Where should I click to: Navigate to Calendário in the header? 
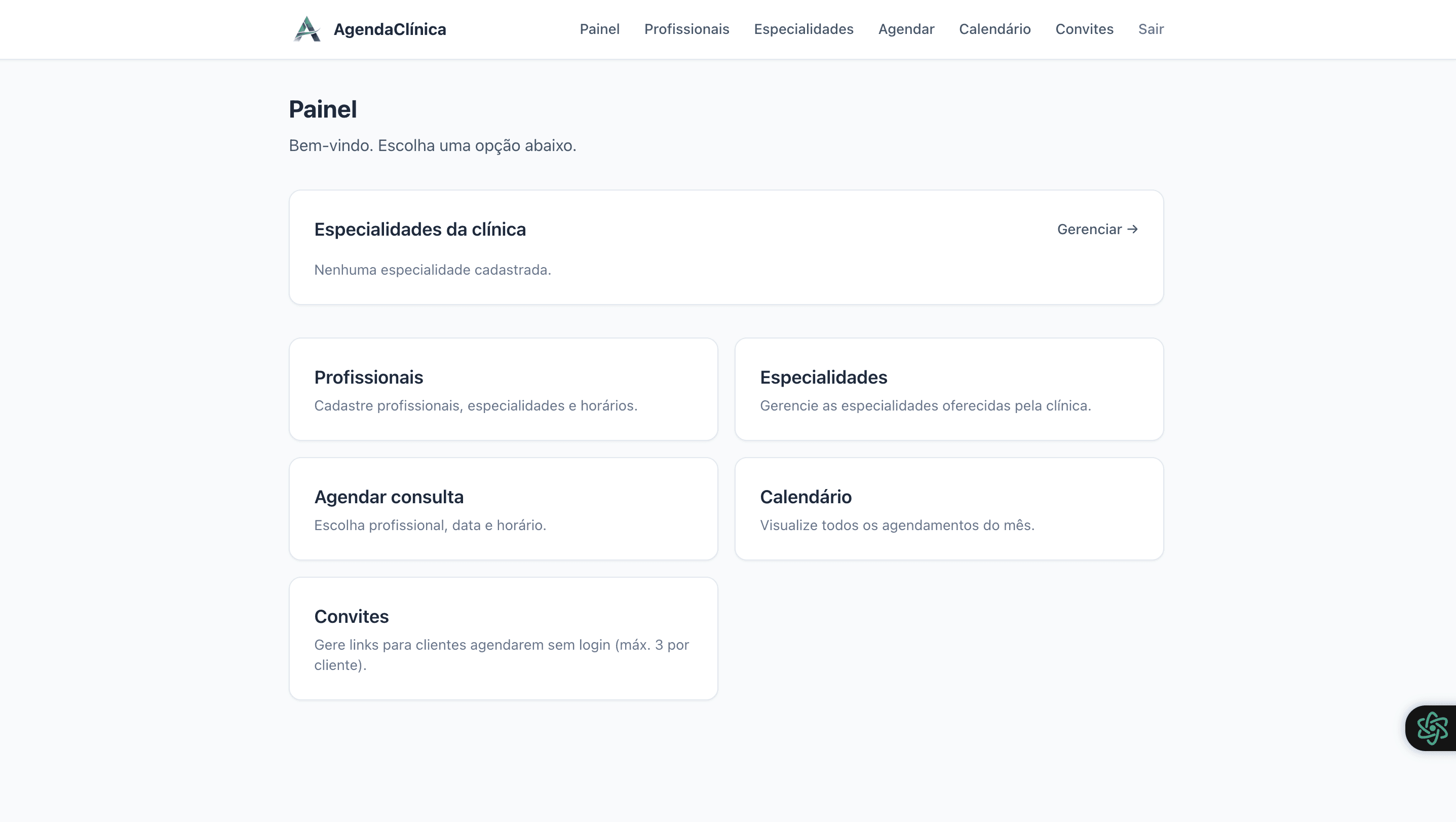tap(994, 29)
